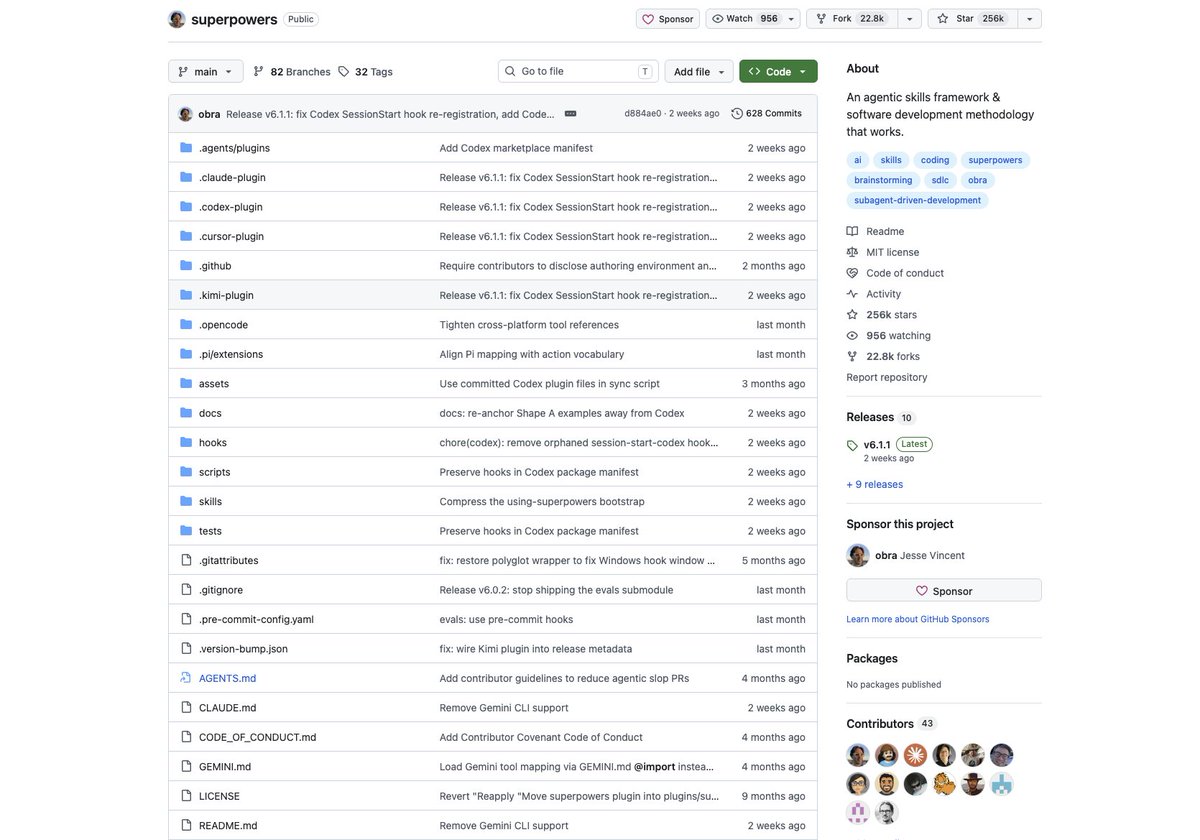Screen dimensions: 1200x840
Task: Click the branches icon beside 82 Branches
Action: (259, 72)
